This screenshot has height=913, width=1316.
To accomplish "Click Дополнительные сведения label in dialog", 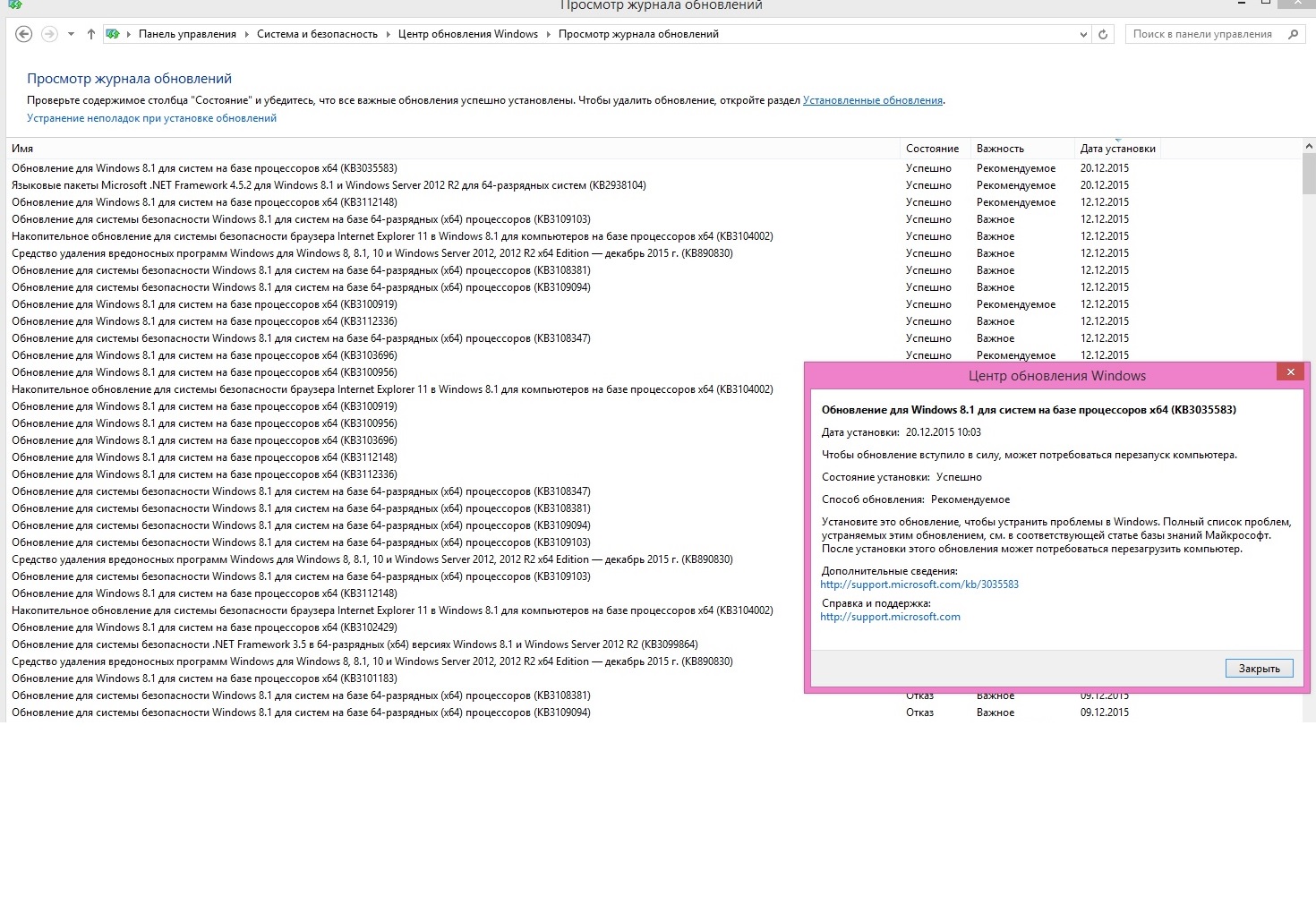I will click(890, 571).
